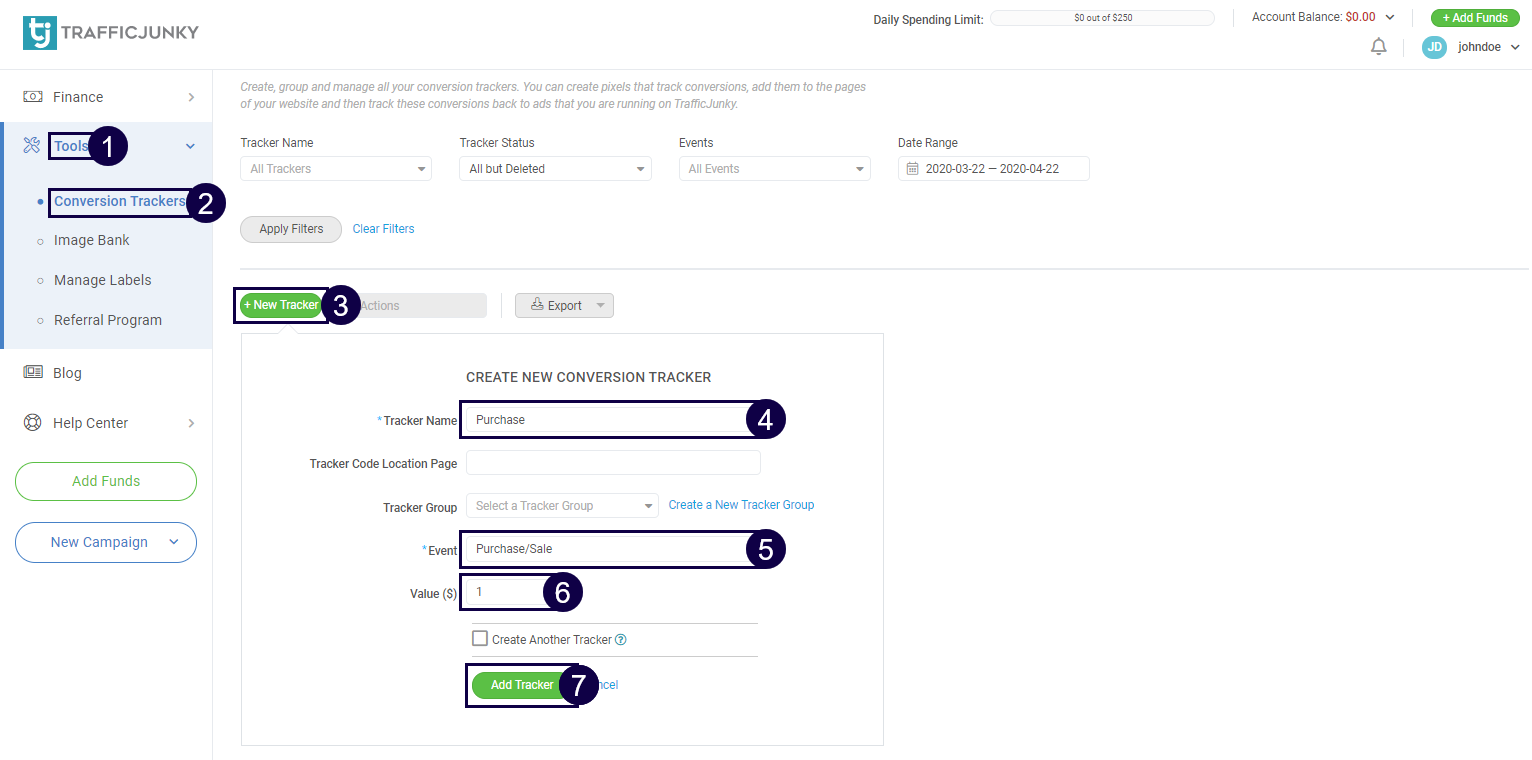Open notifications bell icon

[1379, 47]
